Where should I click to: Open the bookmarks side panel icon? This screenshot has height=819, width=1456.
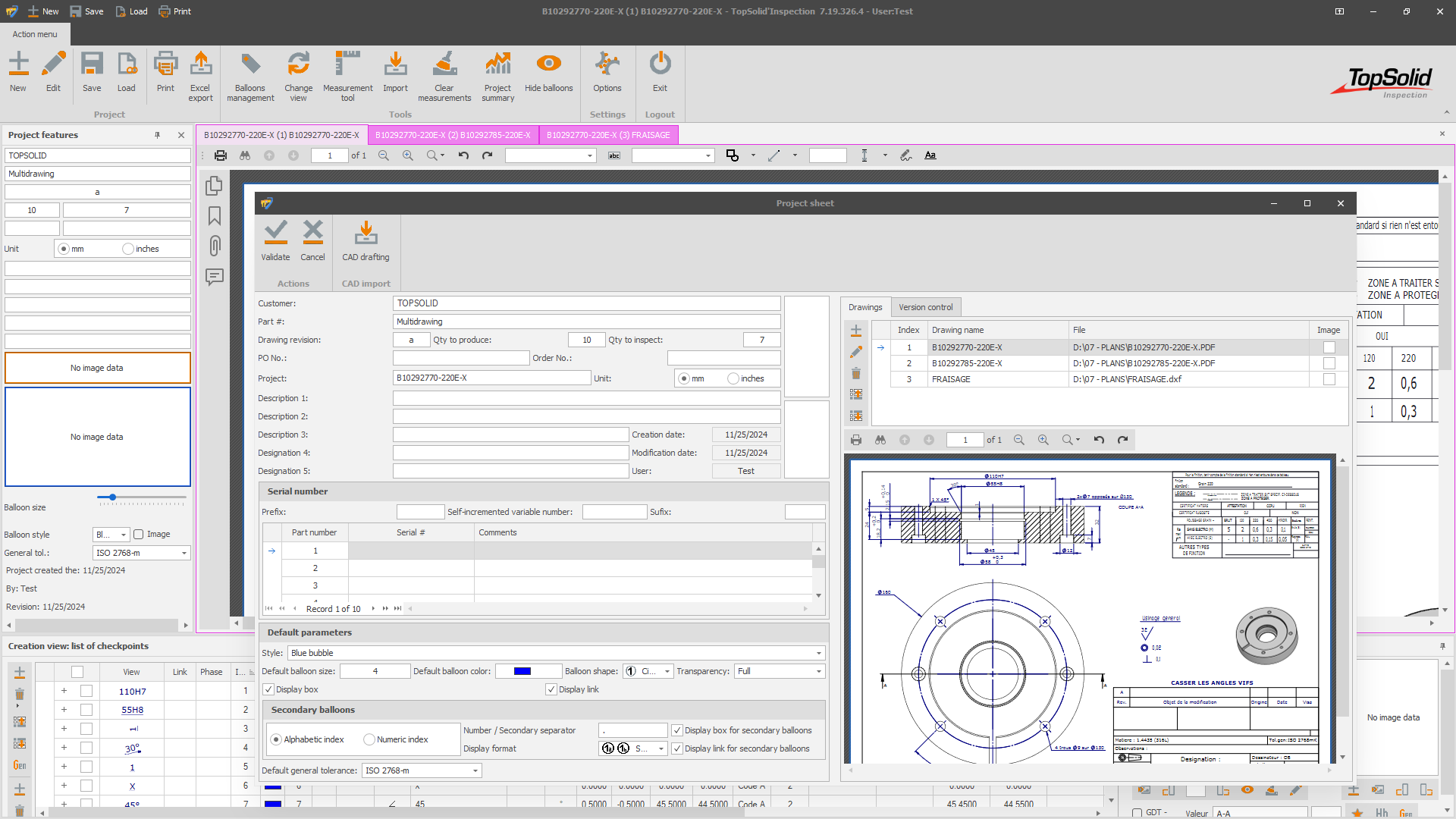[215, 216]
